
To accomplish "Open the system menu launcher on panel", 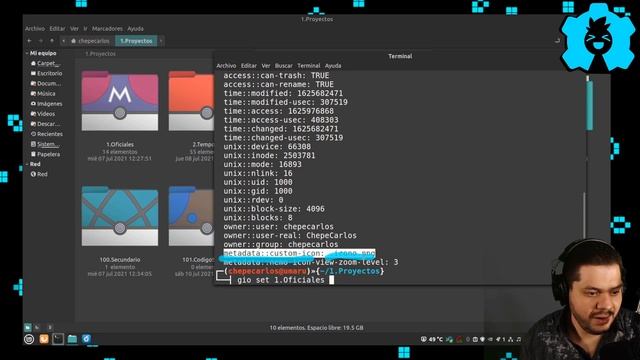I will click(x=29, y=339).
